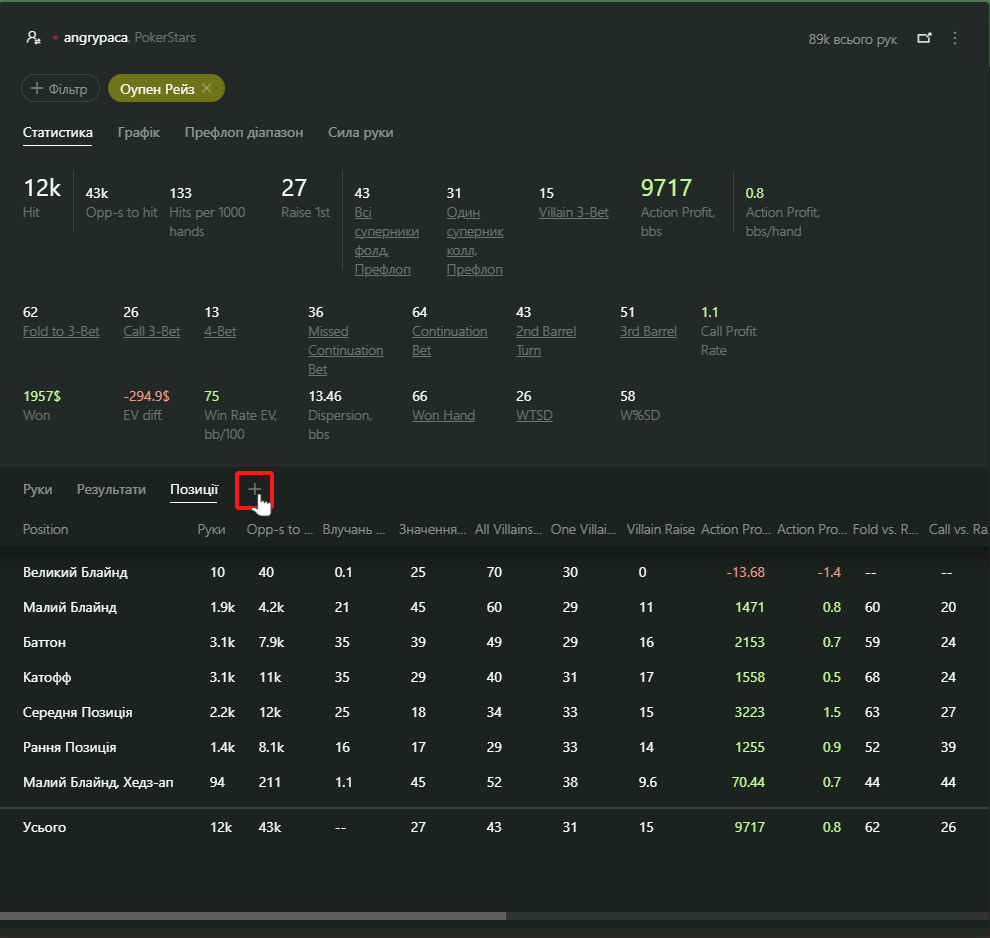
Task: Switch to the Графік tab
Action: click(x=138, y=133)
